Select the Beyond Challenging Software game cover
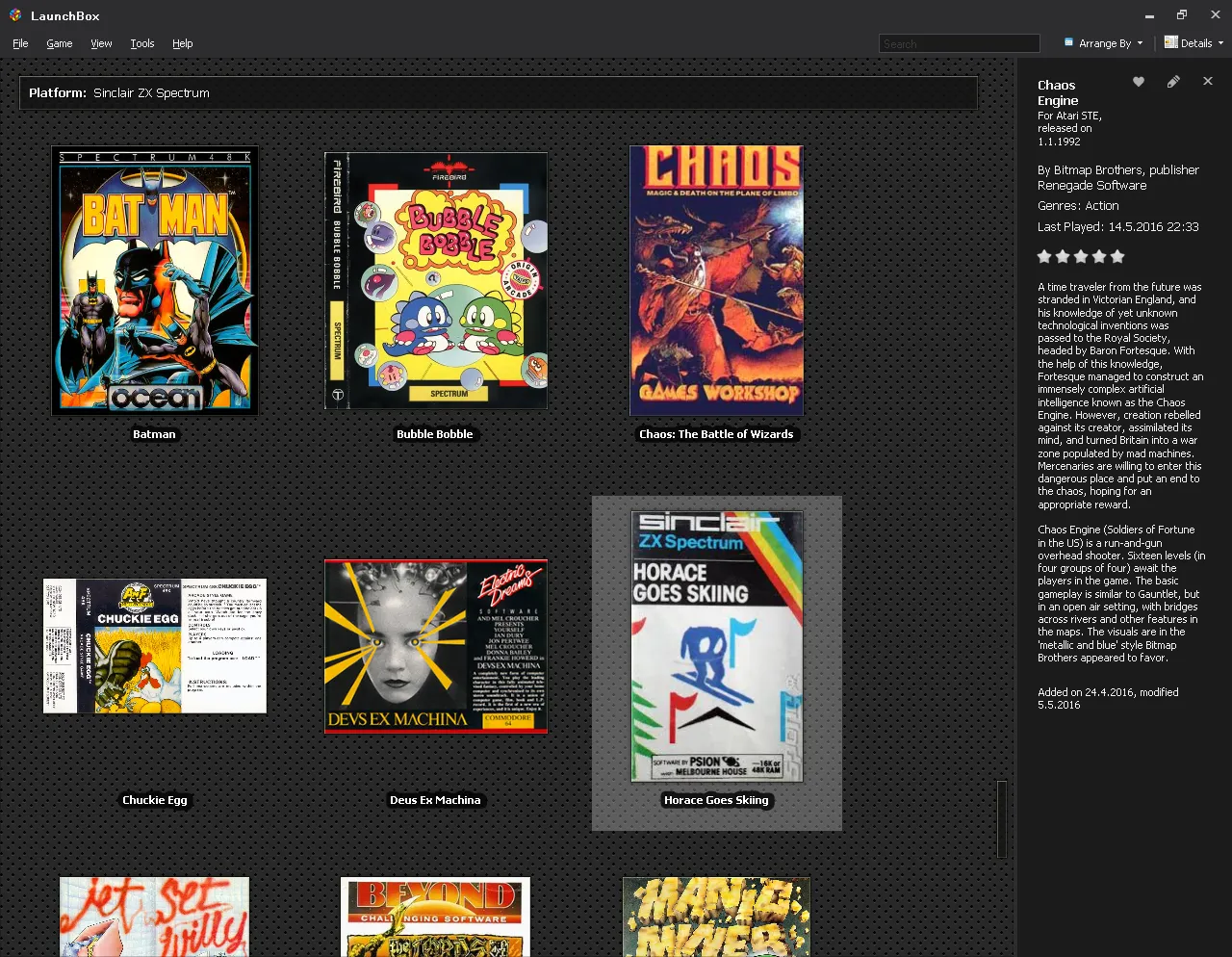 point(435,917)
